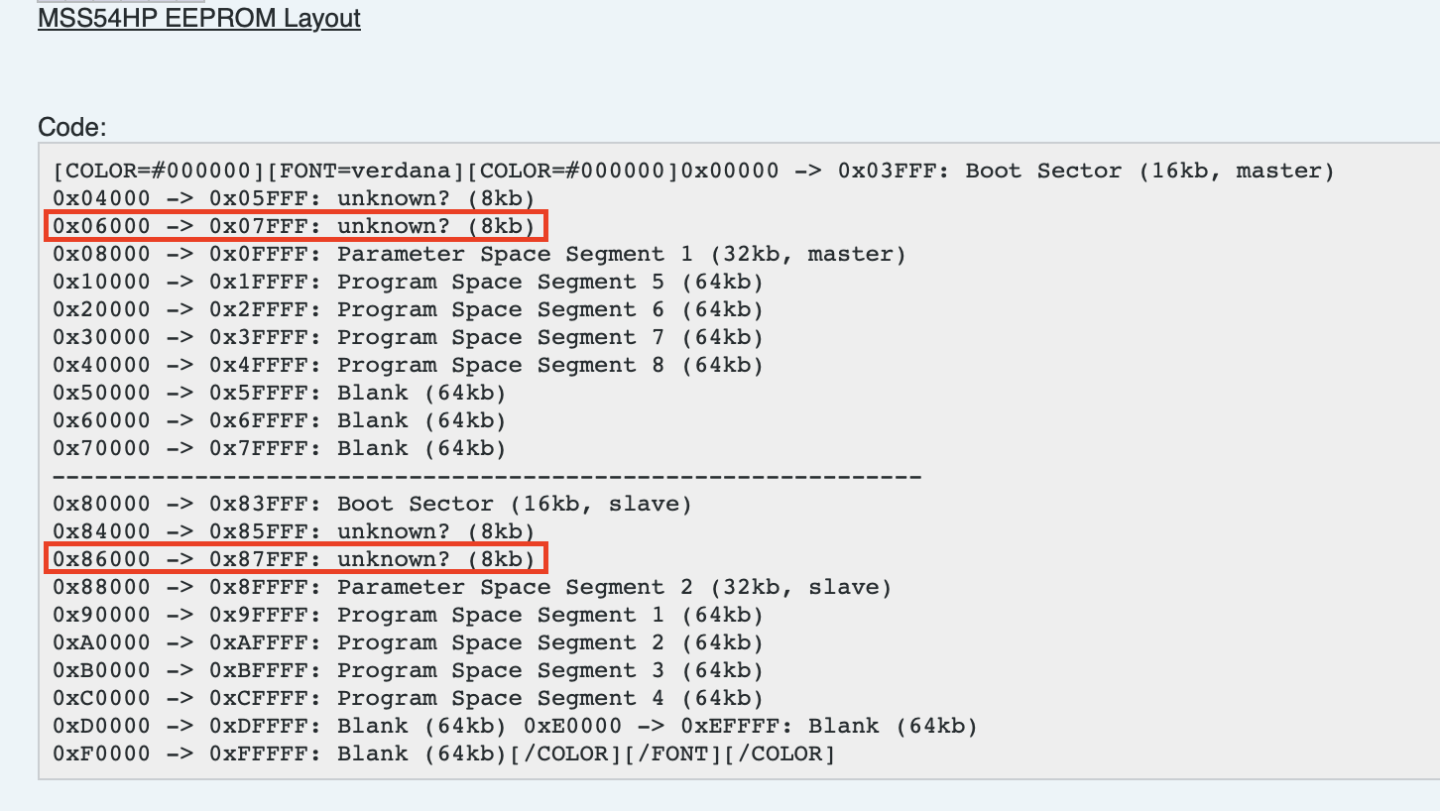The image size is (1440, 811).
Task: Click Parameter Space Segment 2 slave line
Action: (472, 587)
